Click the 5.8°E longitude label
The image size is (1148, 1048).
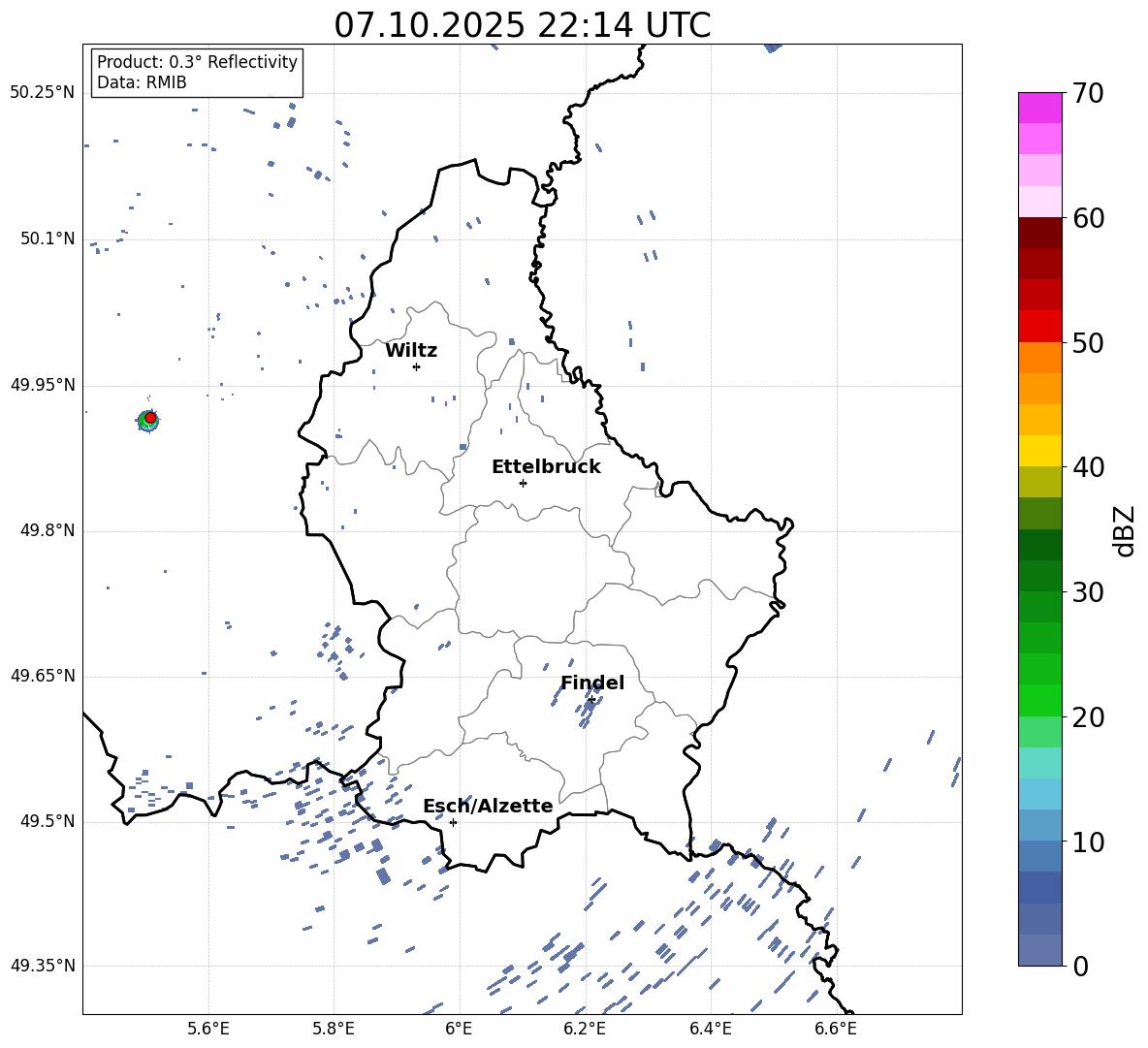[x=334, y=1030]
